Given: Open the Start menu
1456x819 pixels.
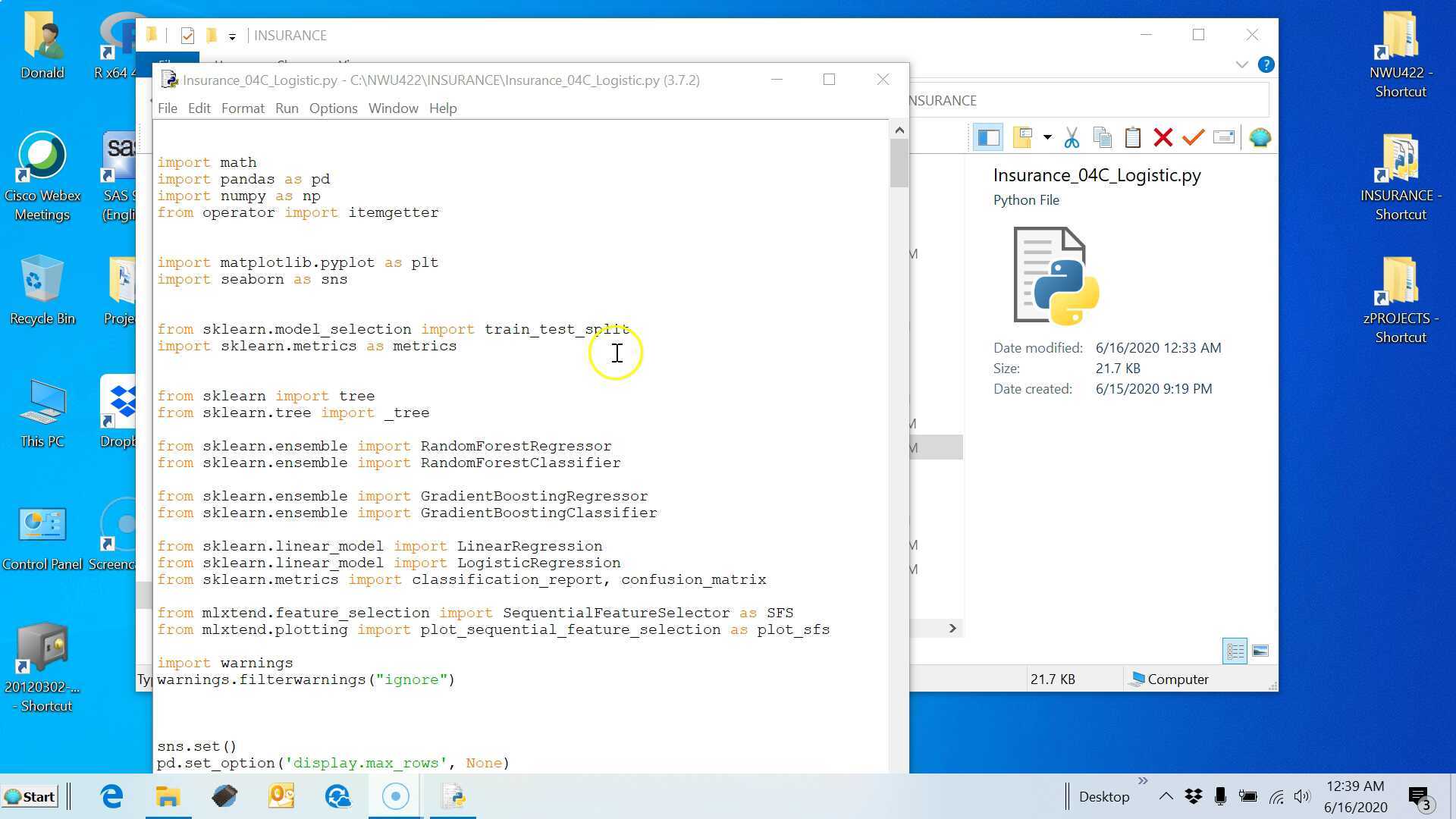Looking at the screenshot, I should point(30,796).
